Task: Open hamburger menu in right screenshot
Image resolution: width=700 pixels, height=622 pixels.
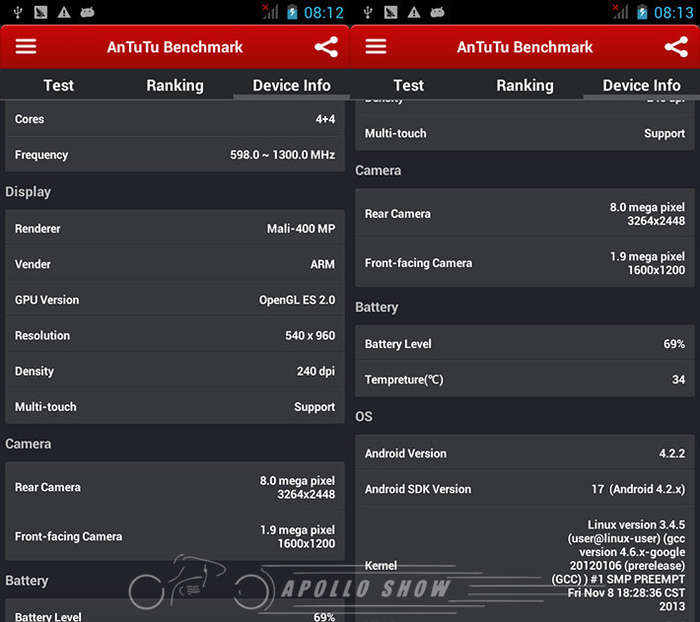Action: pyautogui.click(x=376, y=46)
